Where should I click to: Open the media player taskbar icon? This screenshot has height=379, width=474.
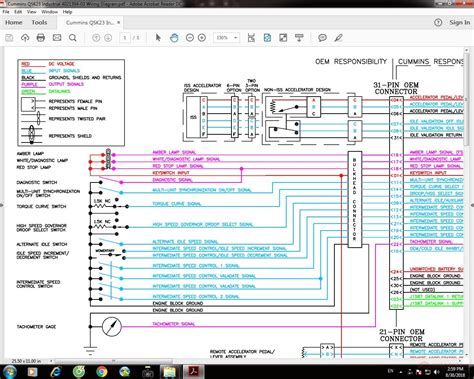pyautogui.click(x=32, y=372)
